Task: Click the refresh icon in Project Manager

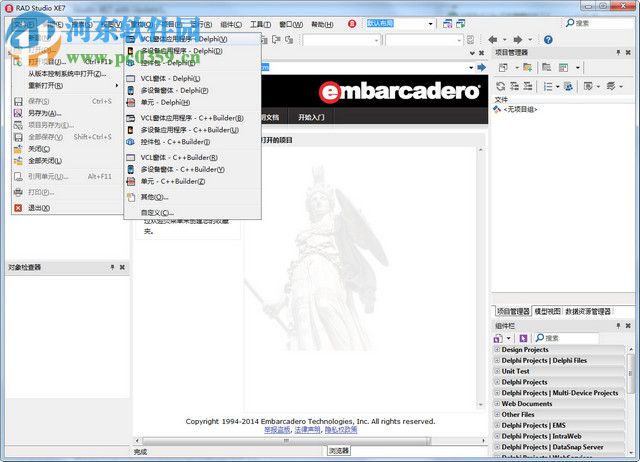Action: (501, 86)
